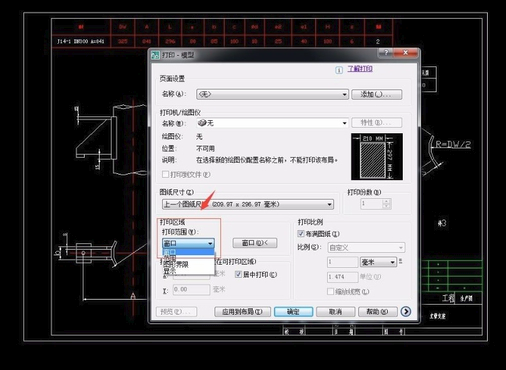Click the R=DW/2 annotation in the drawing
The width and height of the screenshot is (506, 370).
(x=453, y=144)
